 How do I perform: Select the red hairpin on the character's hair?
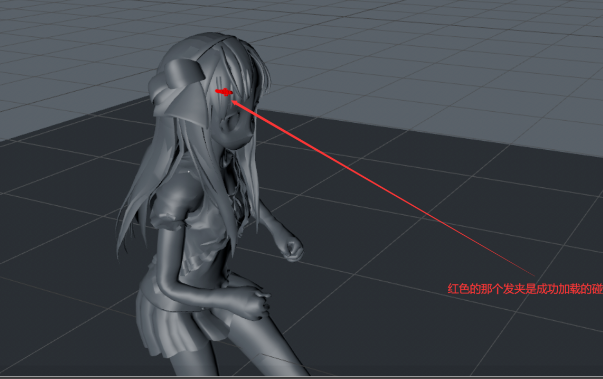coord(223,92)
